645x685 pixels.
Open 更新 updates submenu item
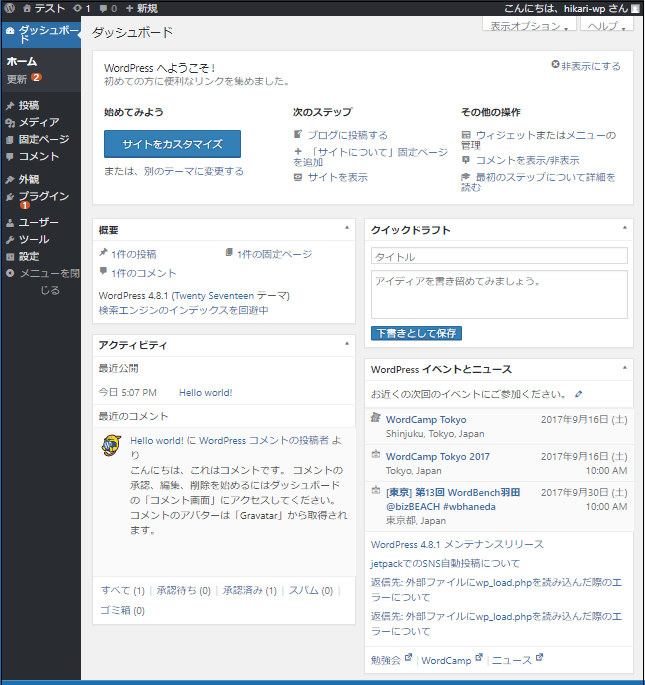24,79
